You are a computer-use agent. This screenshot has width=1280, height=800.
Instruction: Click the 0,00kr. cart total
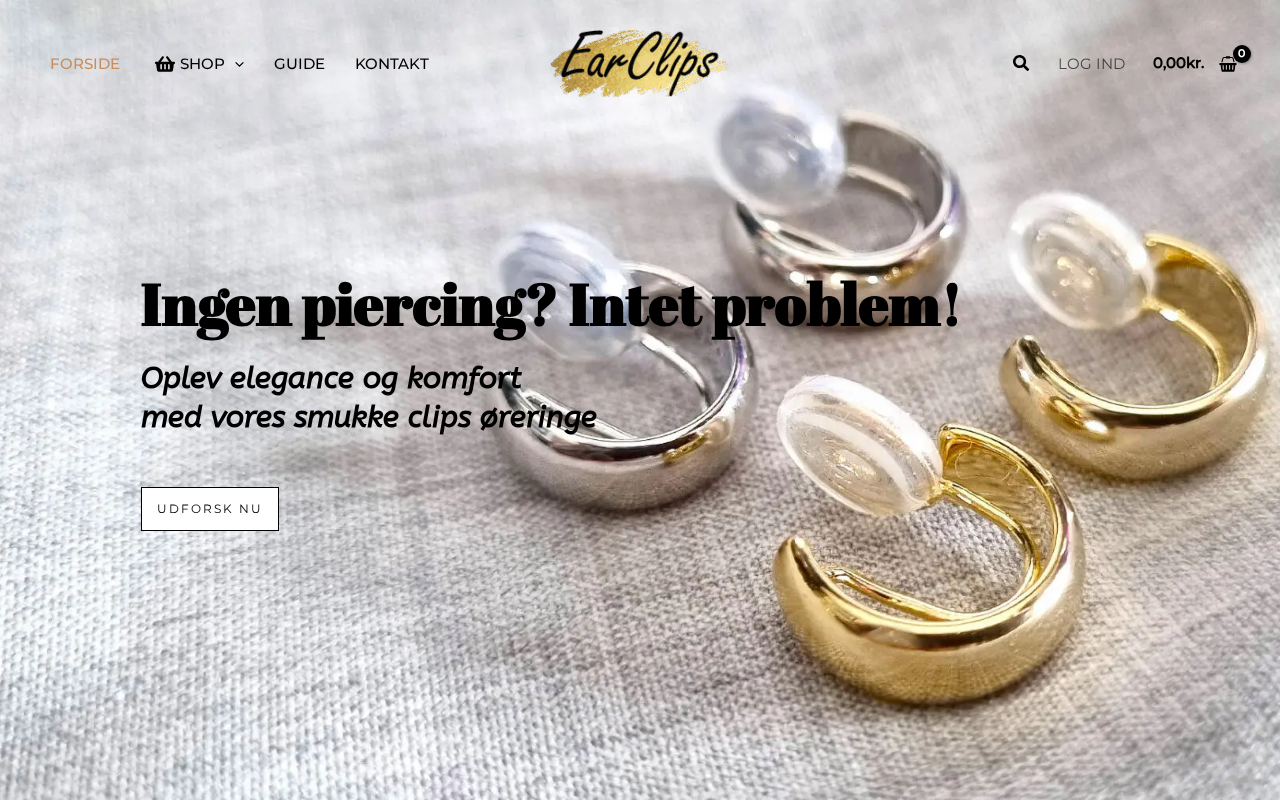click(x=1178, y=63)
